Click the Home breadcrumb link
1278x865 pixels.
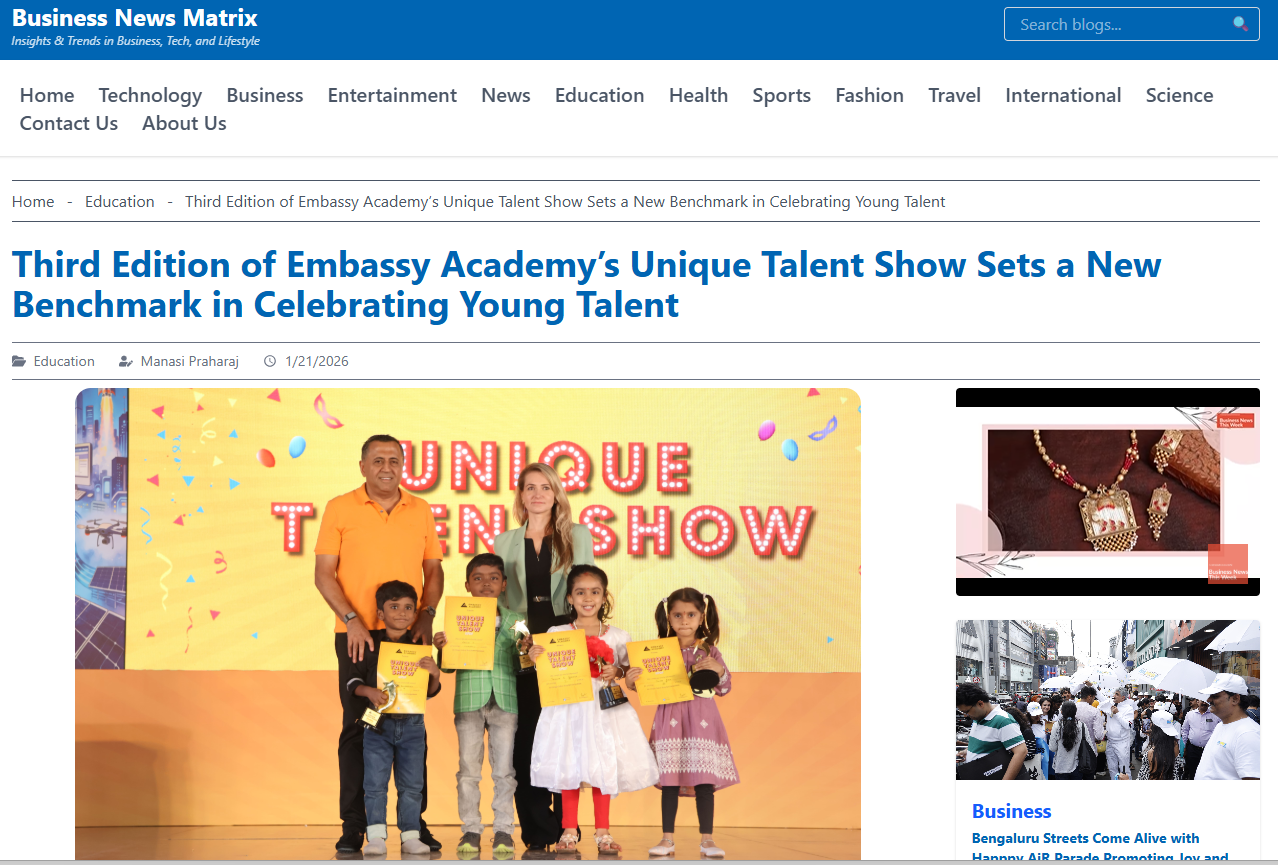point(33,201)
